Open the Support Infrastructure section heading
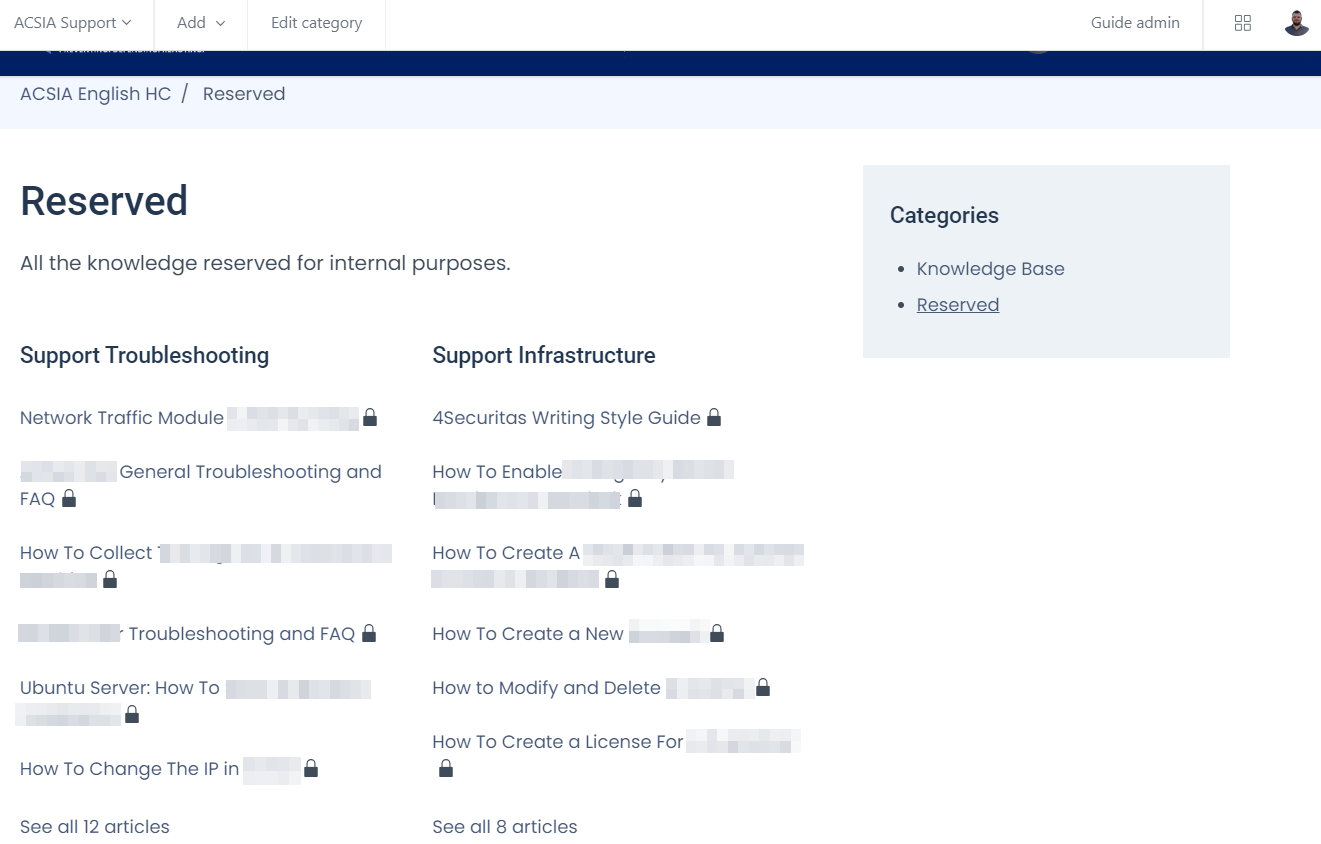This screenshot has width=1321, height=844. (544, 355)
